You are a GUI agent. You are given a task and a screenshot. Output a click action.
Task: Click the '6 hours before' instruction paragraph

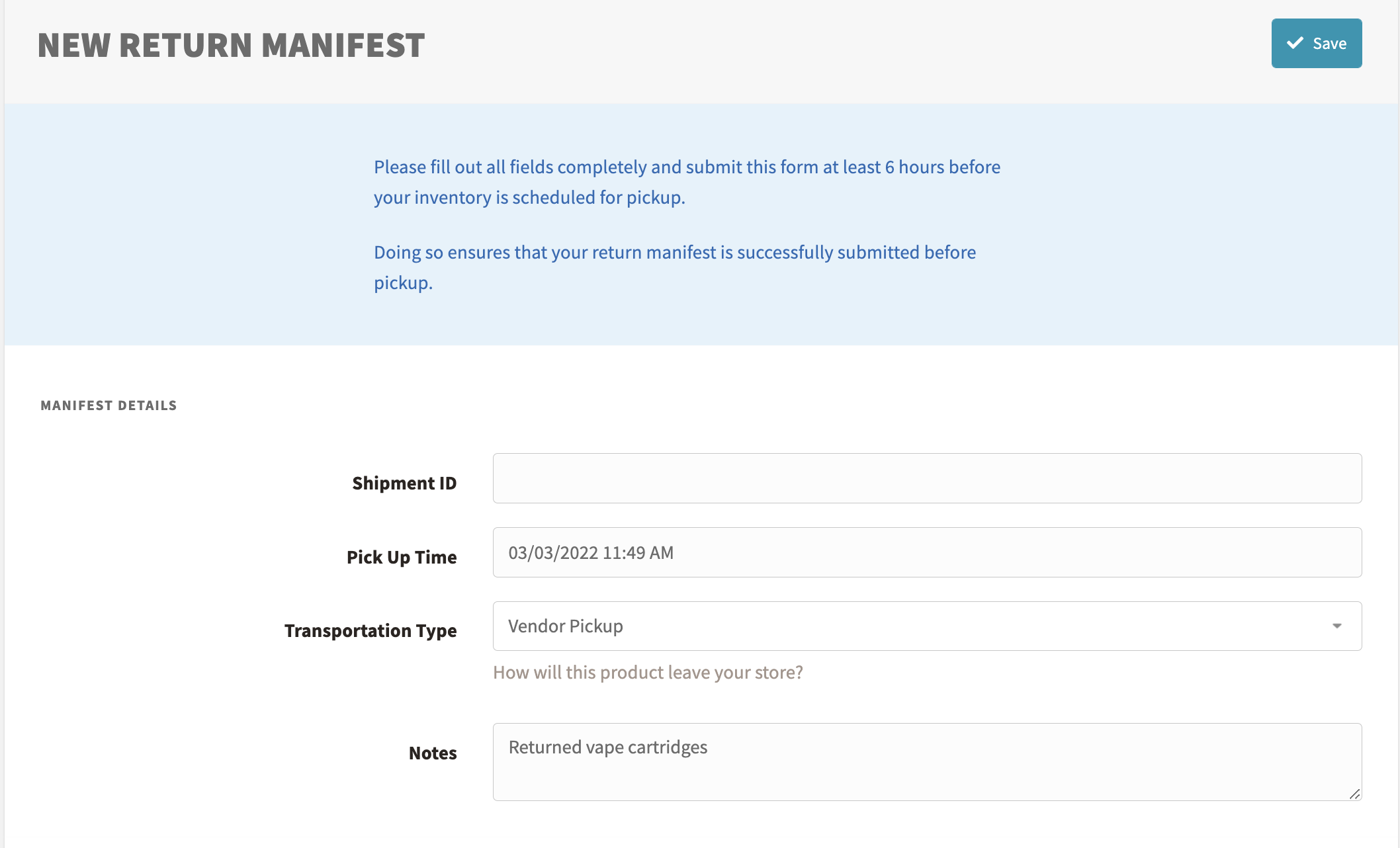pyautogui.click(x=687, y=182)
